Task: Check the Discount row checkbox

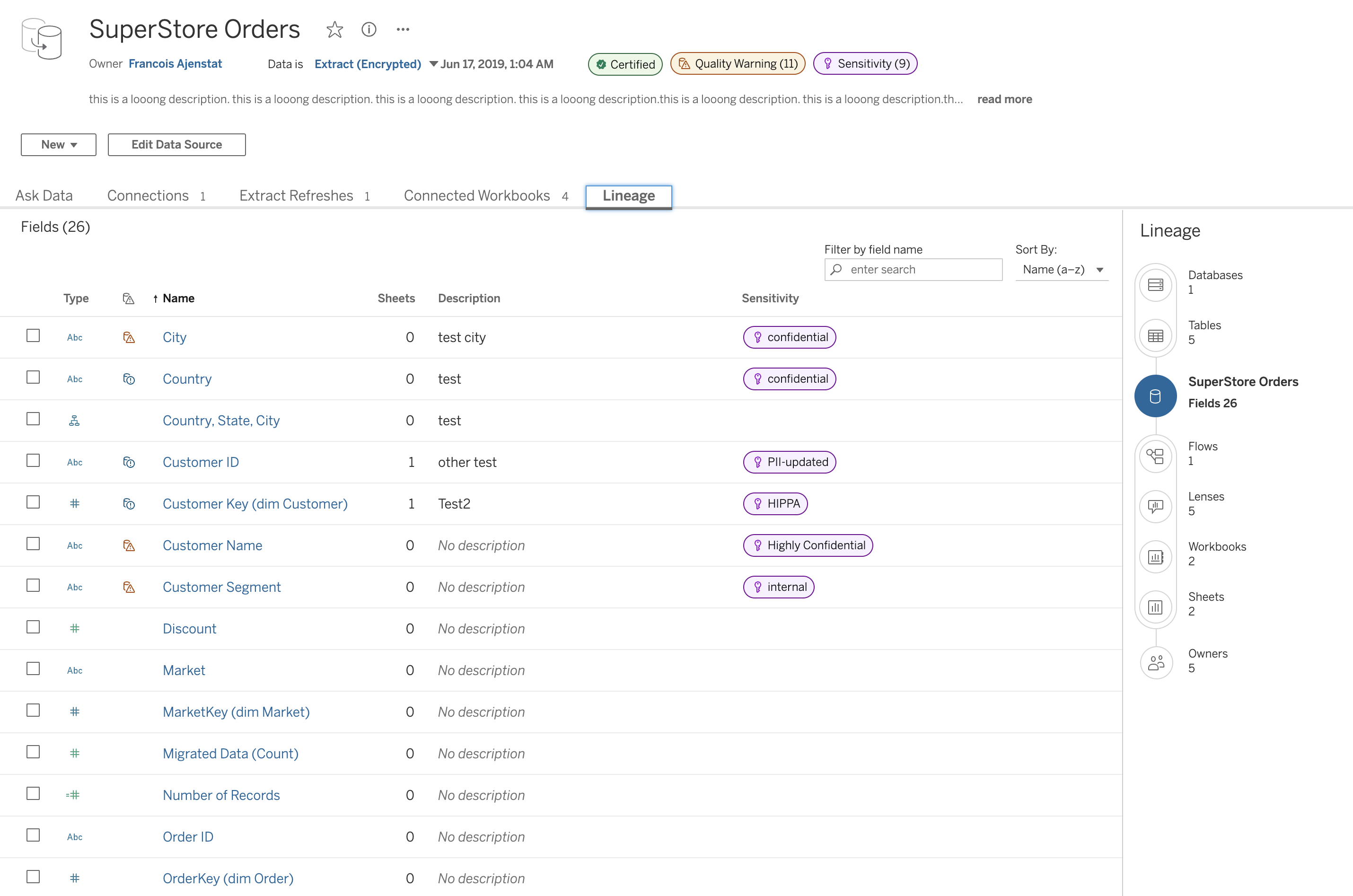Action: (x=33, y=627)
